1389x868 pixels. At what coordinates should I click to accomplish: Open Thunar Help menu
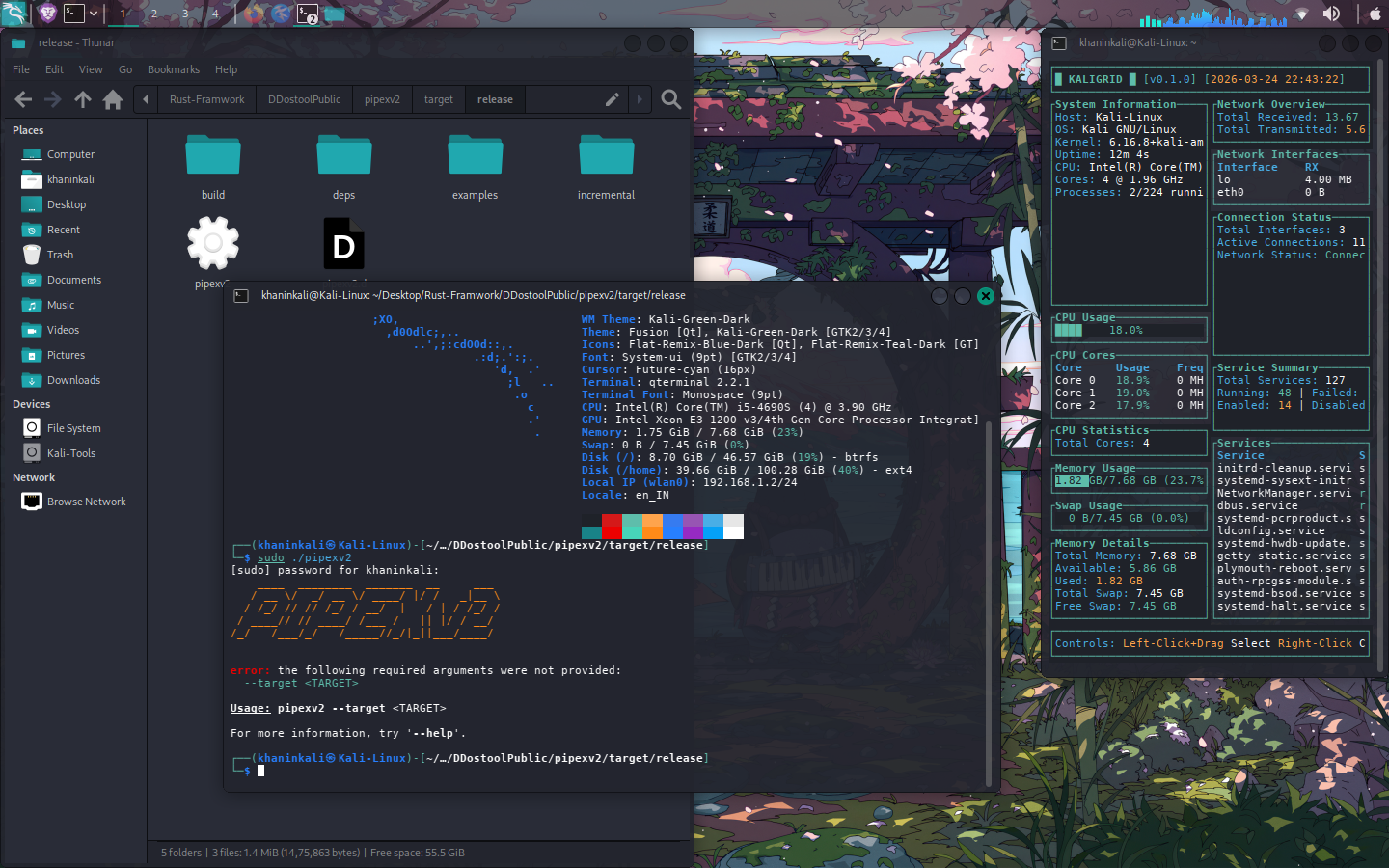(226, 69)
